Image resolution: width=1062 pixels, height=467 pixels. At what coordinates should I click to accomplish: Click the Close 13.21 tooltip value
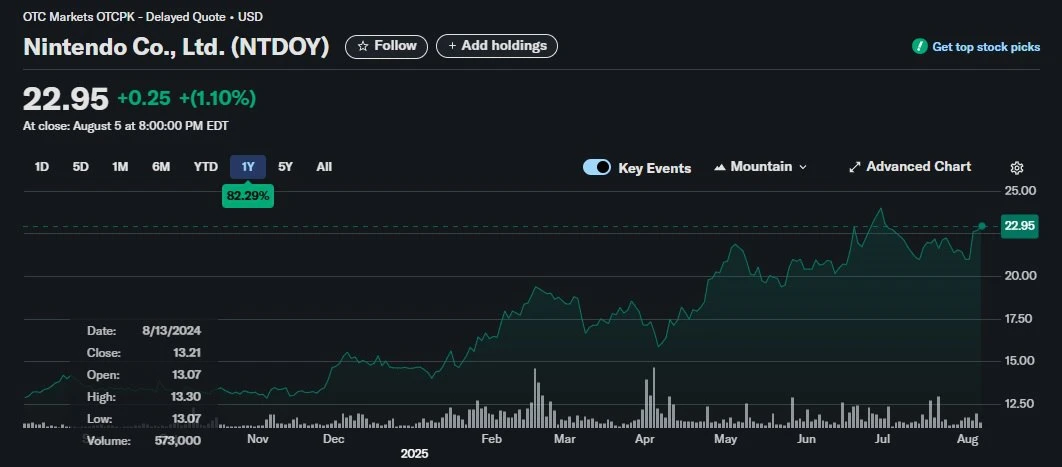[186, 353]
